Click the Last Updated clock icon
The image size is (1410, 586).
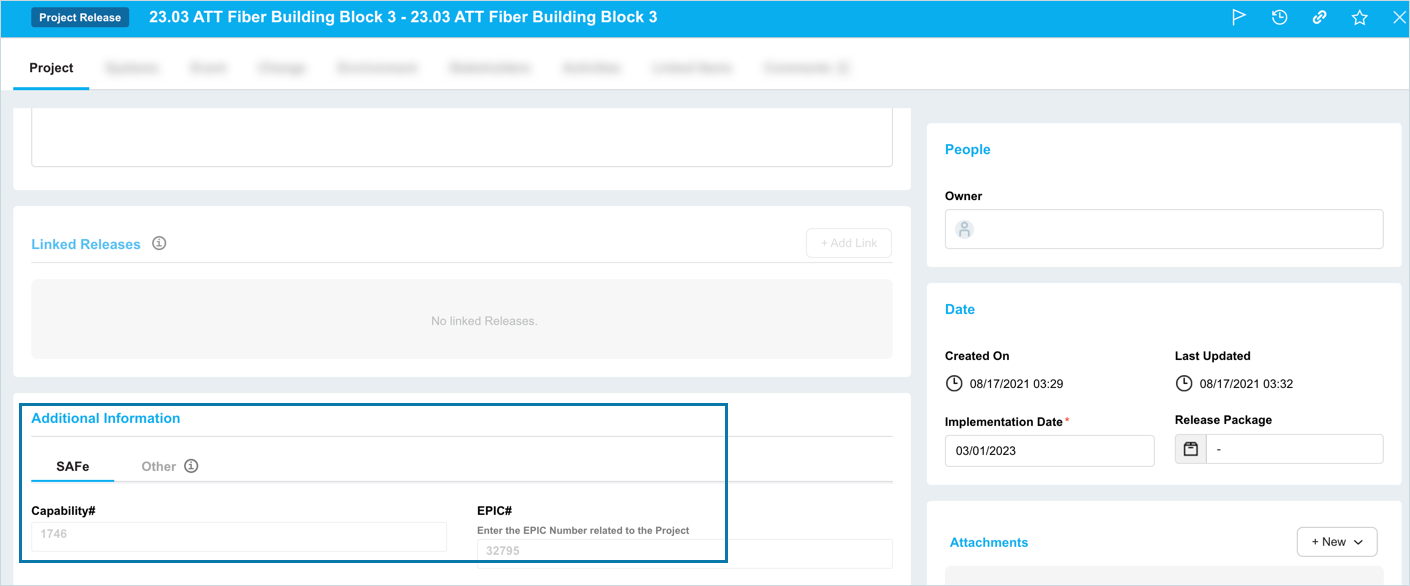[x=1184, y=383]
